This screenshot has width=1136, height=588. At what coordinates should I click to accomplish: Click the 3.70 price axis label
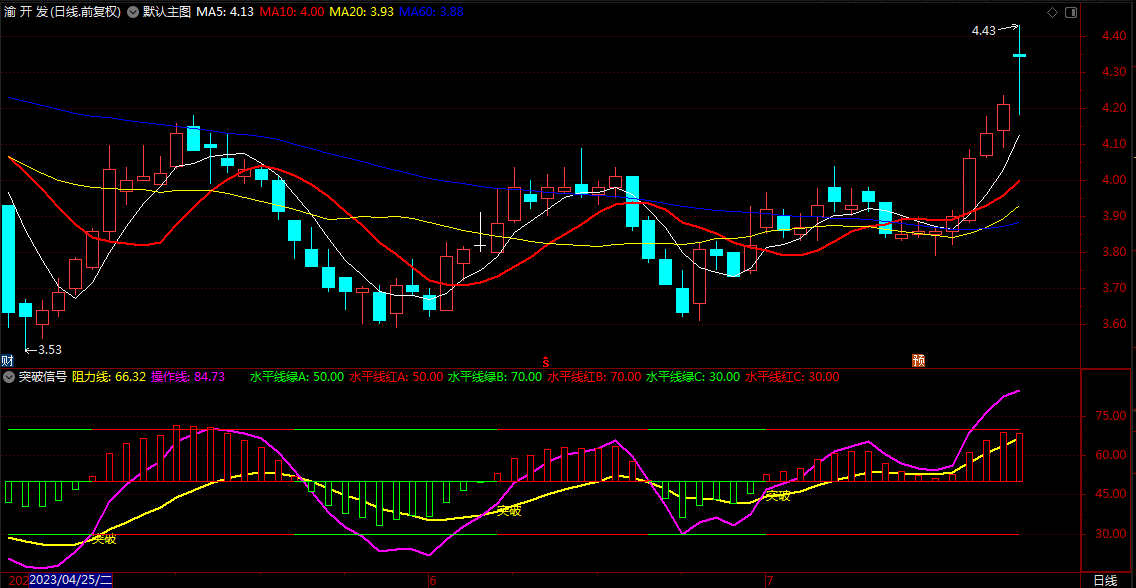pos(1112,287)
